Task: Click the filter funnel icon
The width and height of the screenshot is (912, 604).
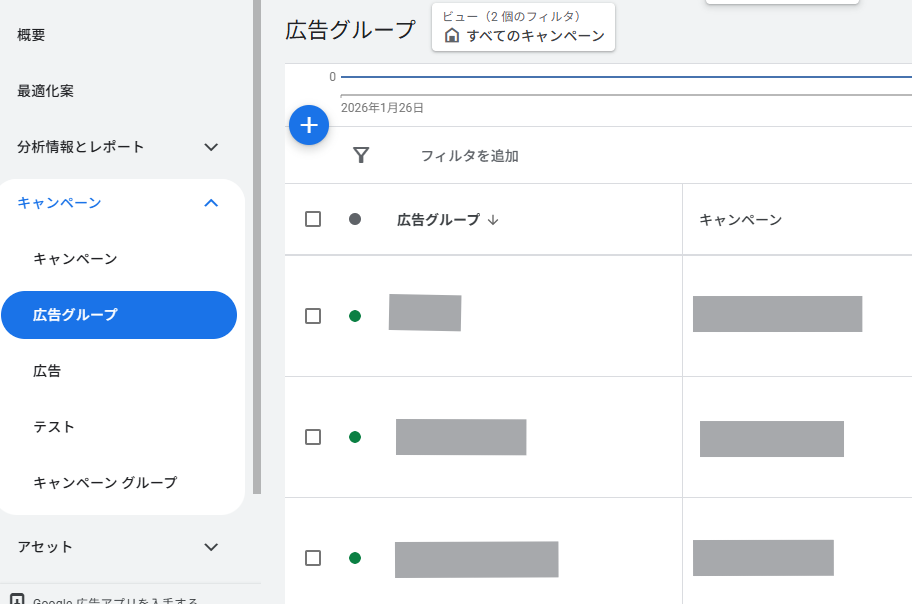Action: tap(361, 155)
